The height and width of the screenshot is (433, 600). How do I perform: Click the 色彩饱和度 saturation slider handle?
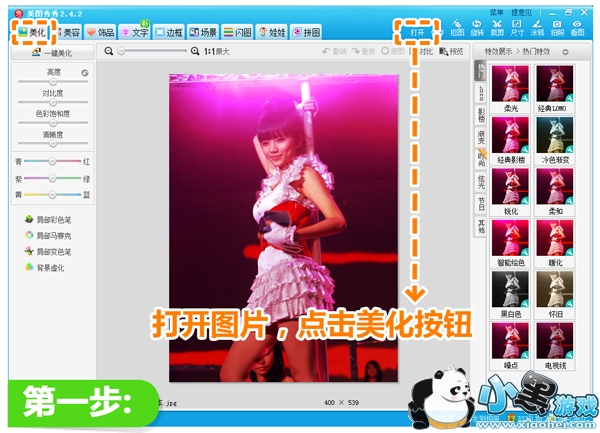[53, 123]
